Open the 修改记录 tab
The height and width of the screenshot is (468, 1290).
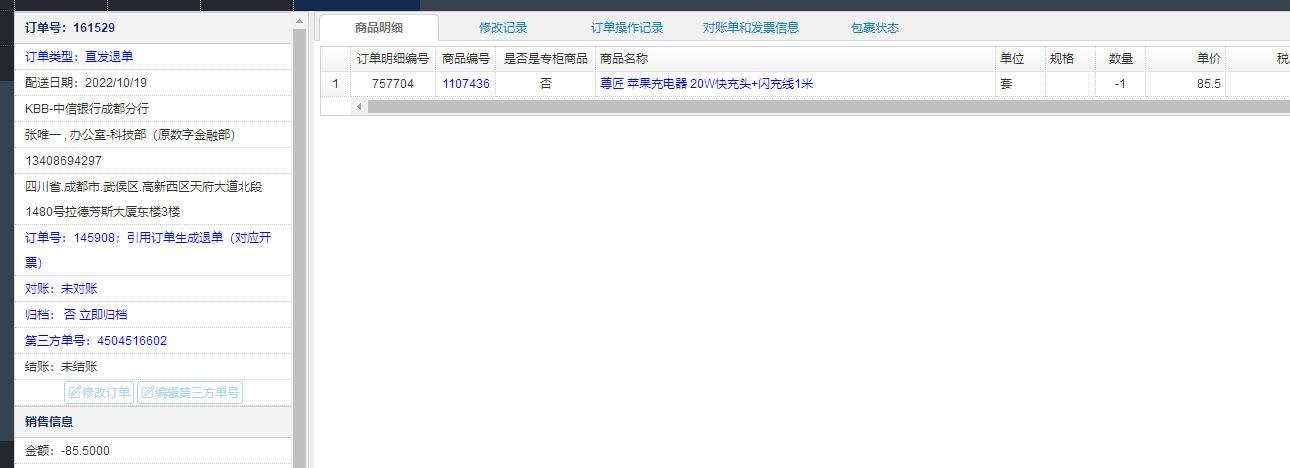pyautogui.click(x=503, y=28)
